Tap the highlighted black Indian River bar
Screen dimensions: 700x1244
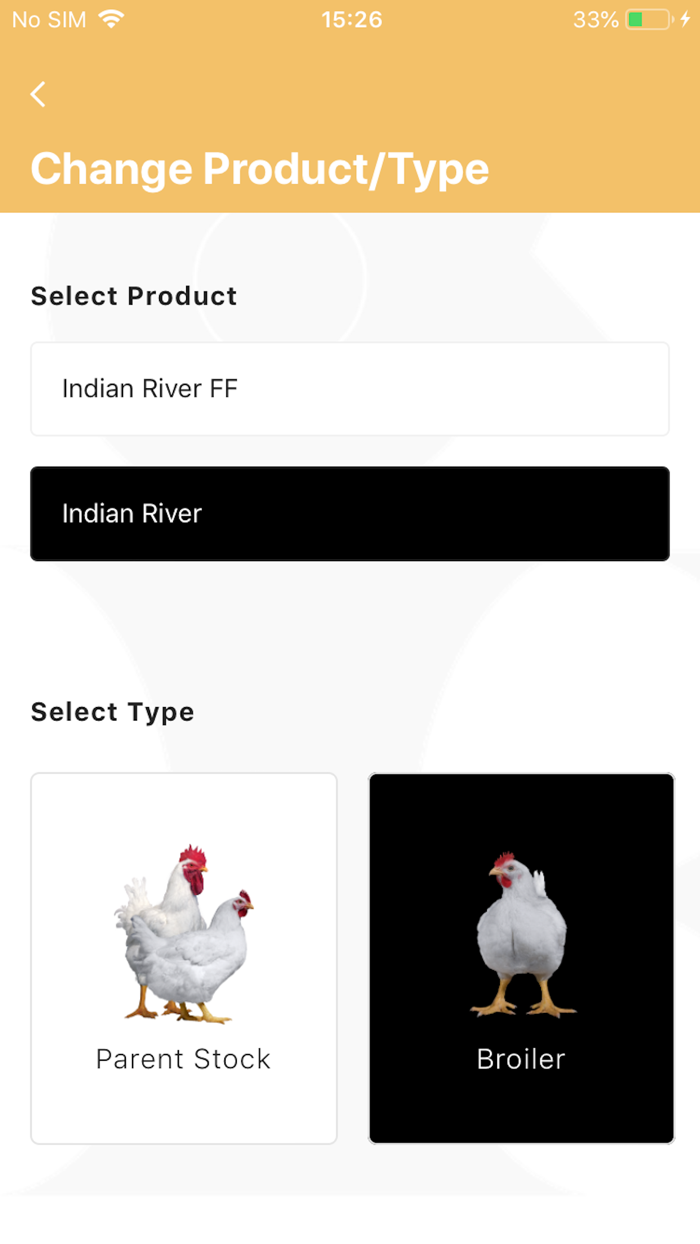pyautogui.click(x=349, y=513)
